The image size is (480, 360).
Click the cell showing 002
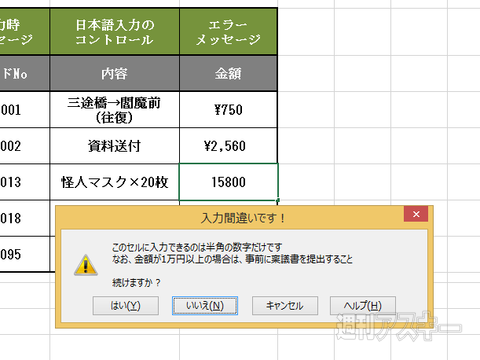click(25, 146)
